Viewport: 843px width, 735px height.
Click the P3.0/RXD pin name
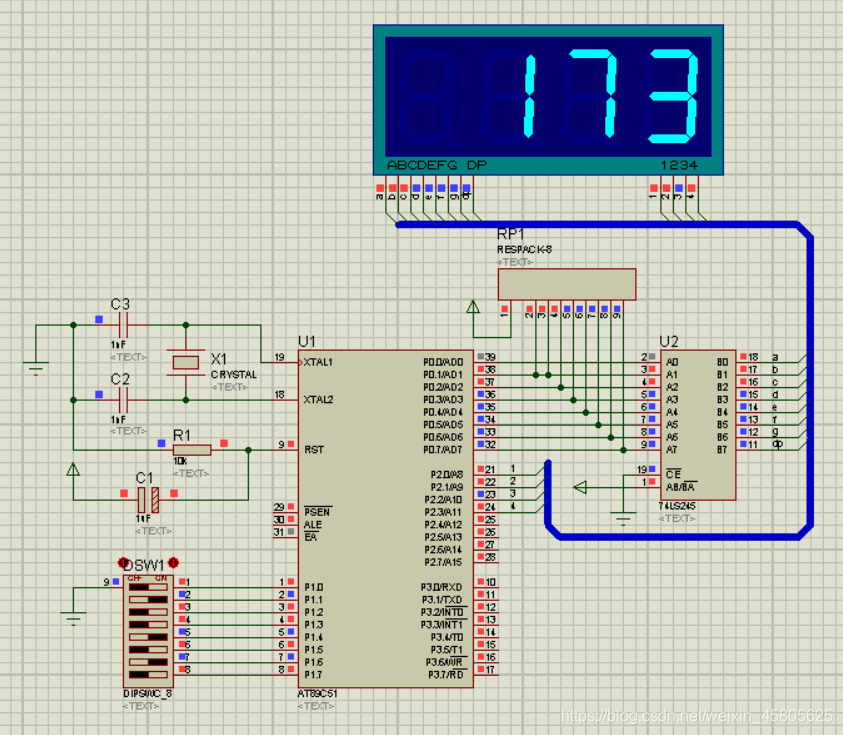(441, 587)
